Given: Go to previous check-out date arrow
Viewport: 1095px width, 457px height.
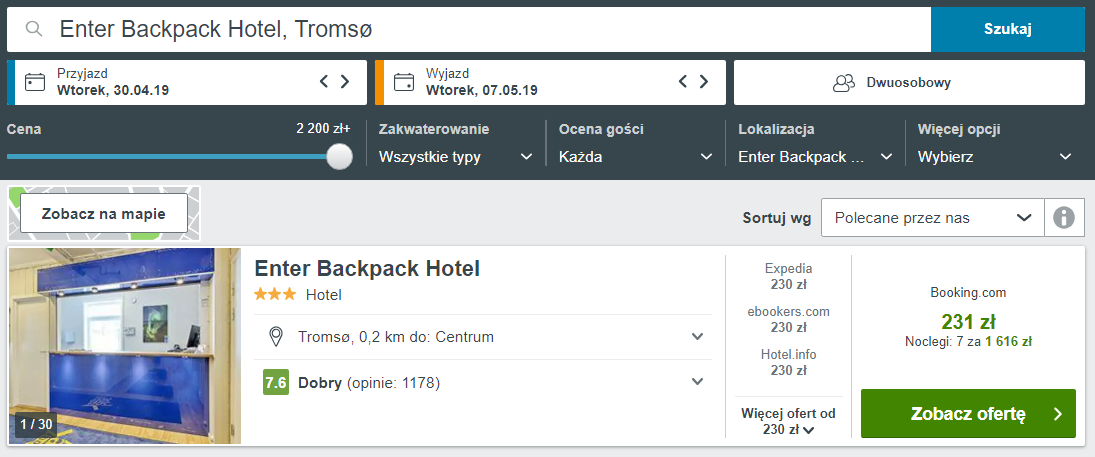Looking at the screenshot, I should tap(684, 82).
